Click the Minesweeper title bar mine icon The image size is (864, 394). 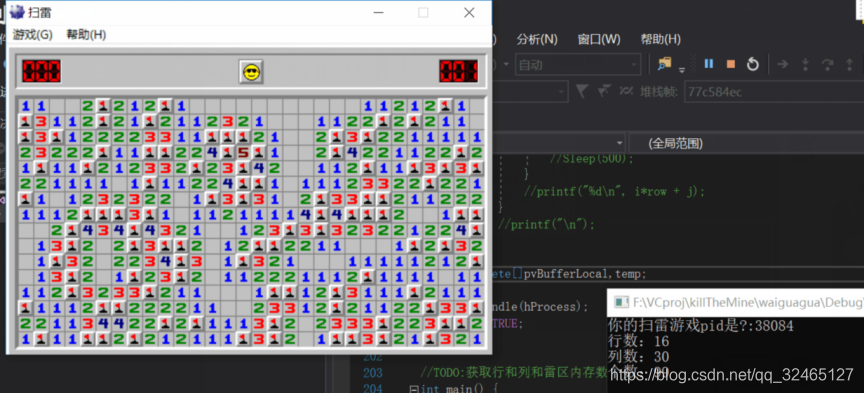coord(17,12)
